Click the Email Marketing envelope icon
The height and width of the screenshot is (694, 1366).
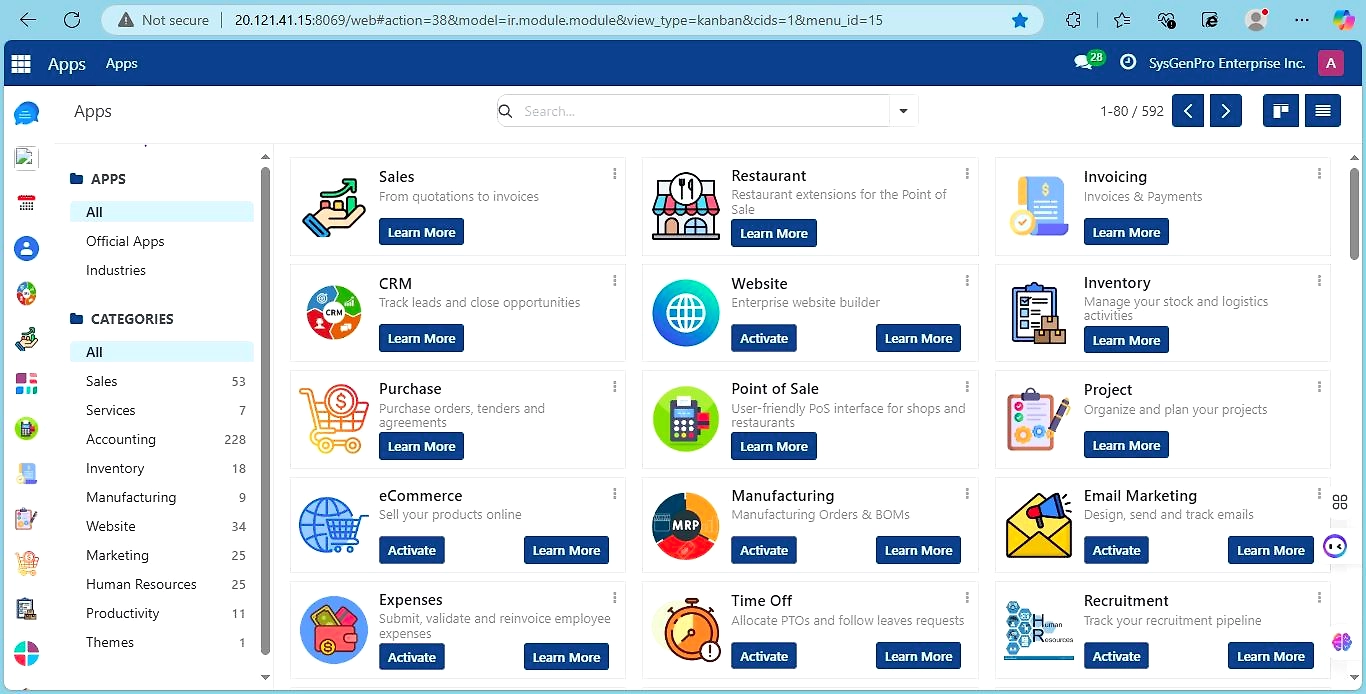pyautogui.click(x=1039, y=525)
